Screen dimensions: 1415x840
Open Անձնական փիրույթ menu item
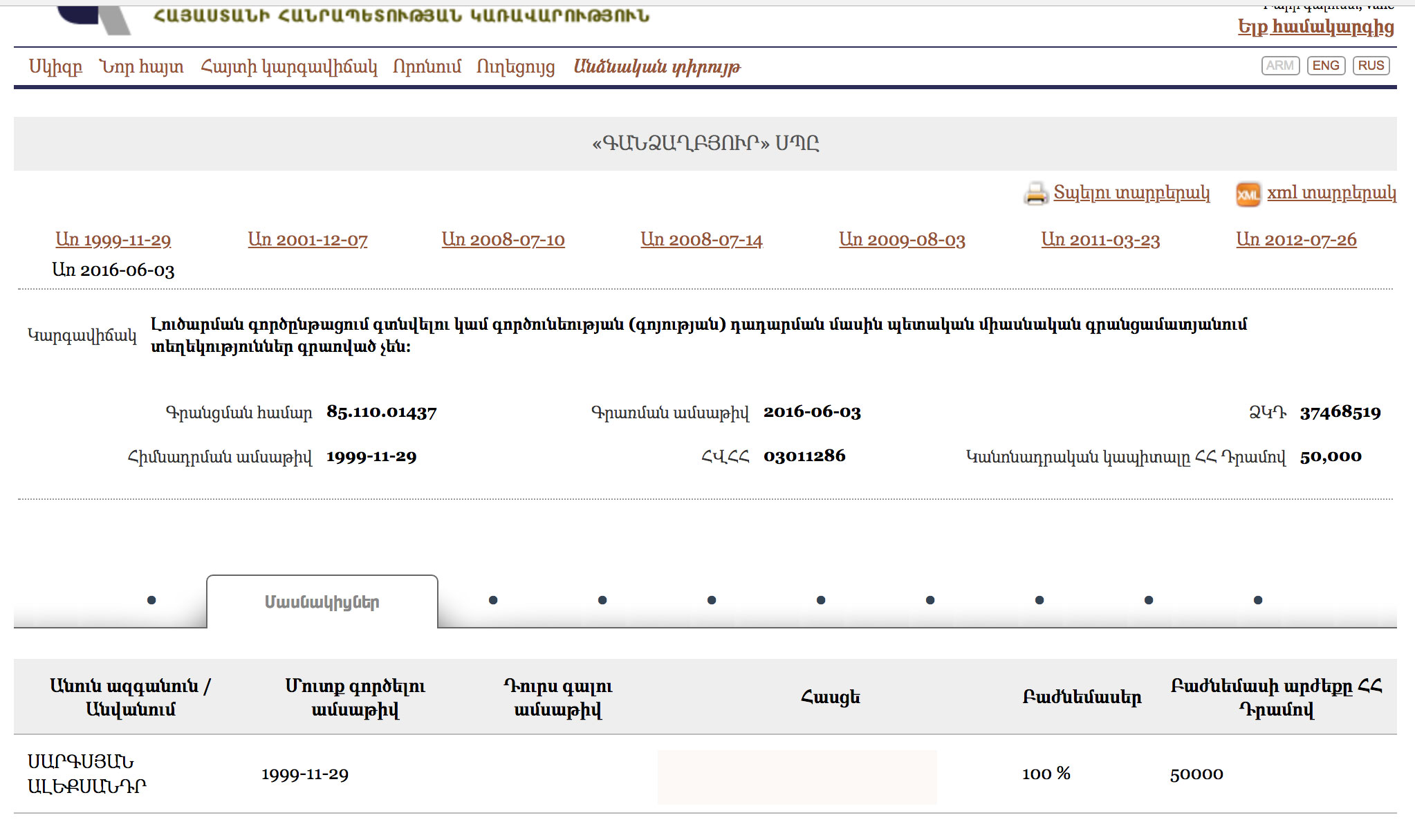click(x=657, y=67)
